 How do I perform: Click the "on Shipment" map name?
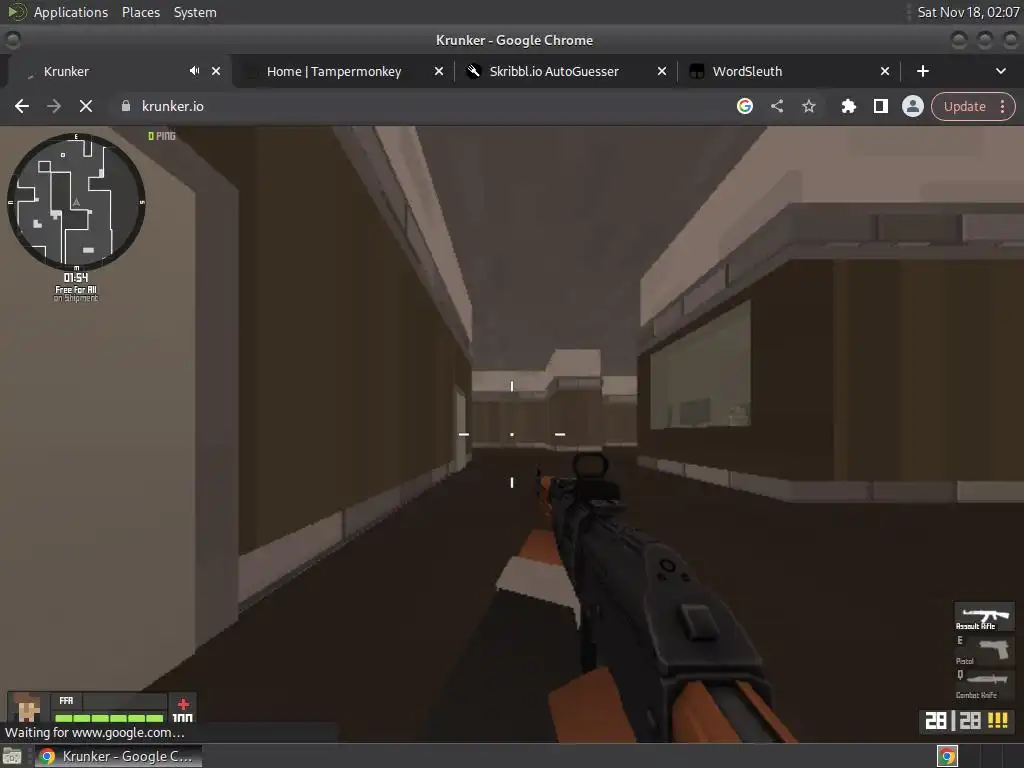click(76, 298)
